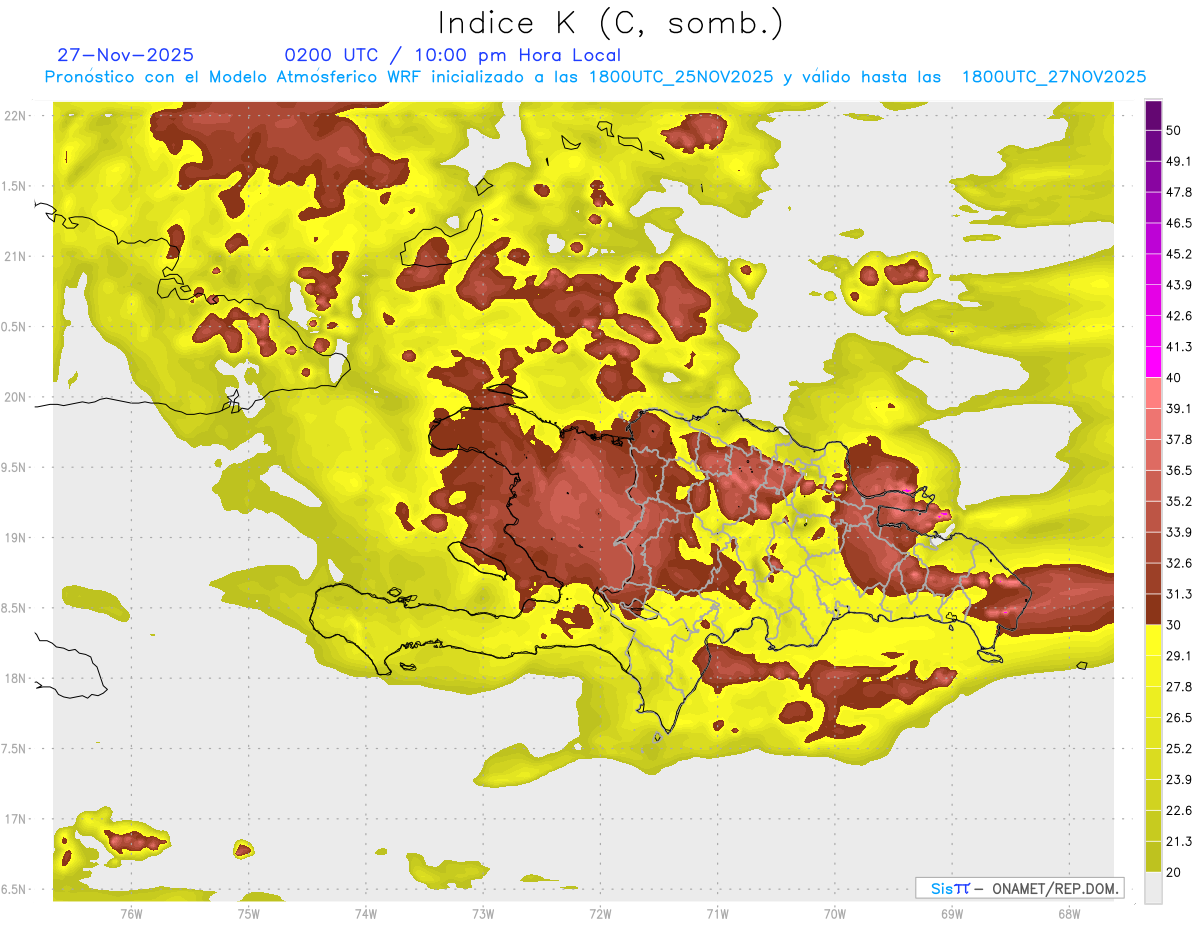Pick the bright magenta swatch just above 40
The height and width of the screenshot is (927, 1200).
1153,362
